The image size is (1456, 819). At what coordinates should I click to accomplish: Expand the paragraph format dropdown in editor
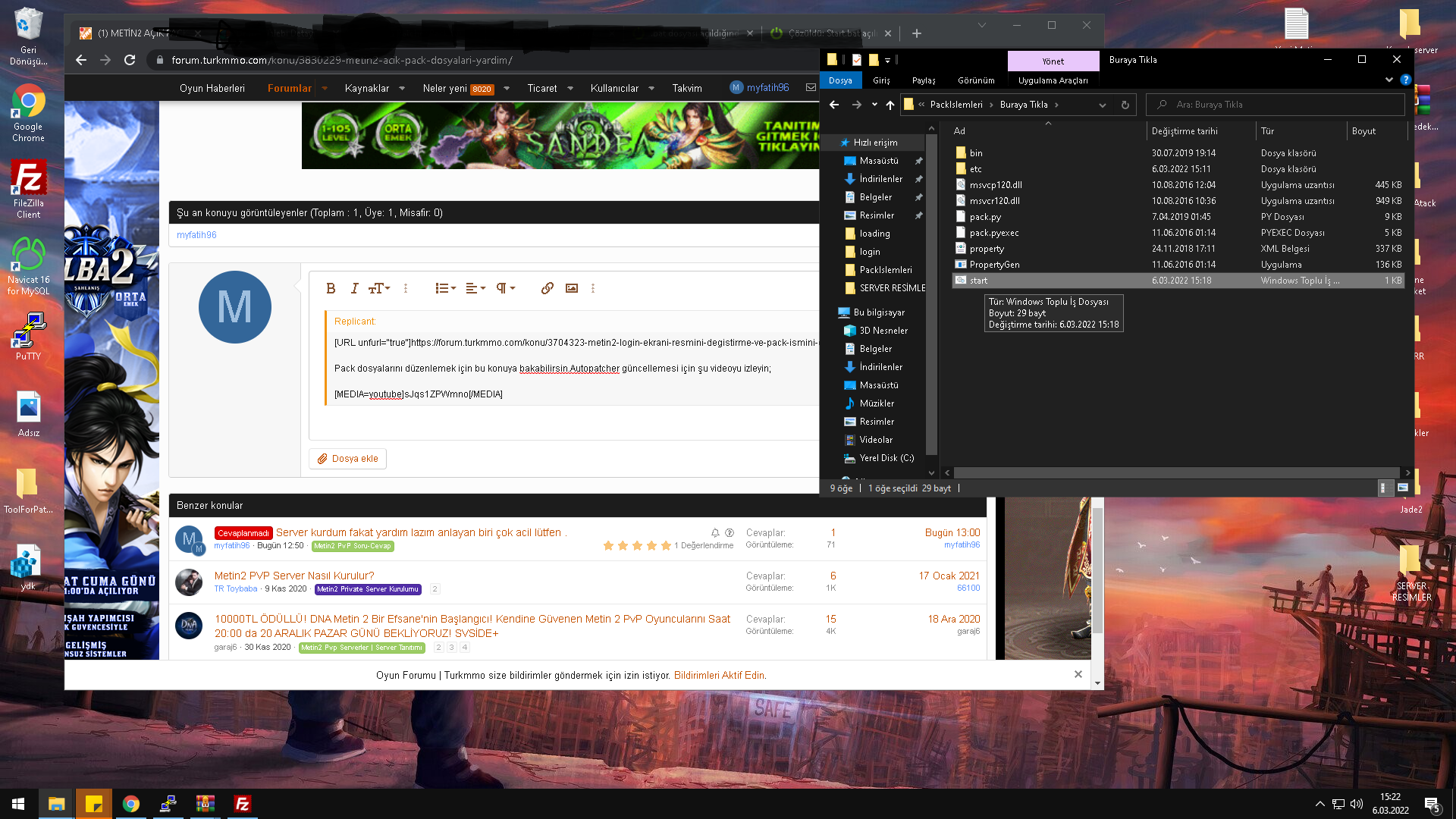(x=505, y=288)
